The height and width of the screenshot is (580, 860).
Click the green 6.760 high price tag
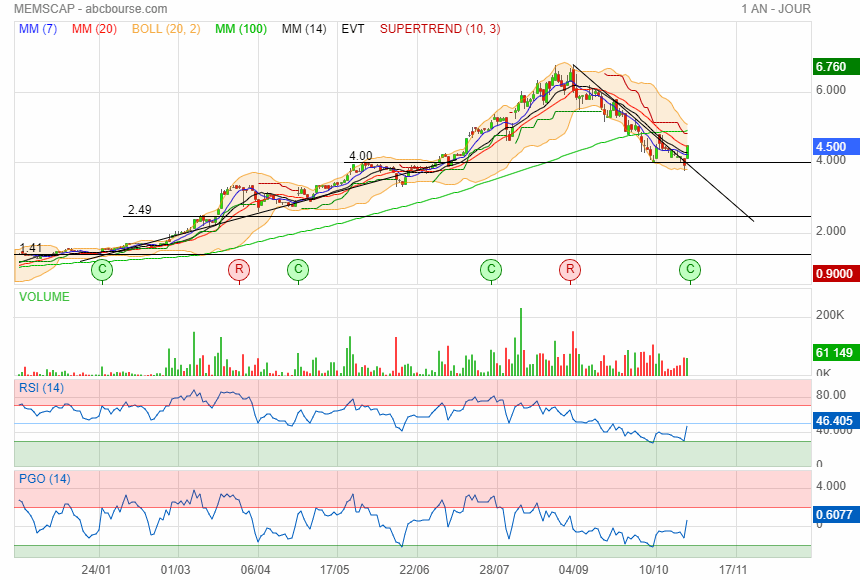point(835,67)
